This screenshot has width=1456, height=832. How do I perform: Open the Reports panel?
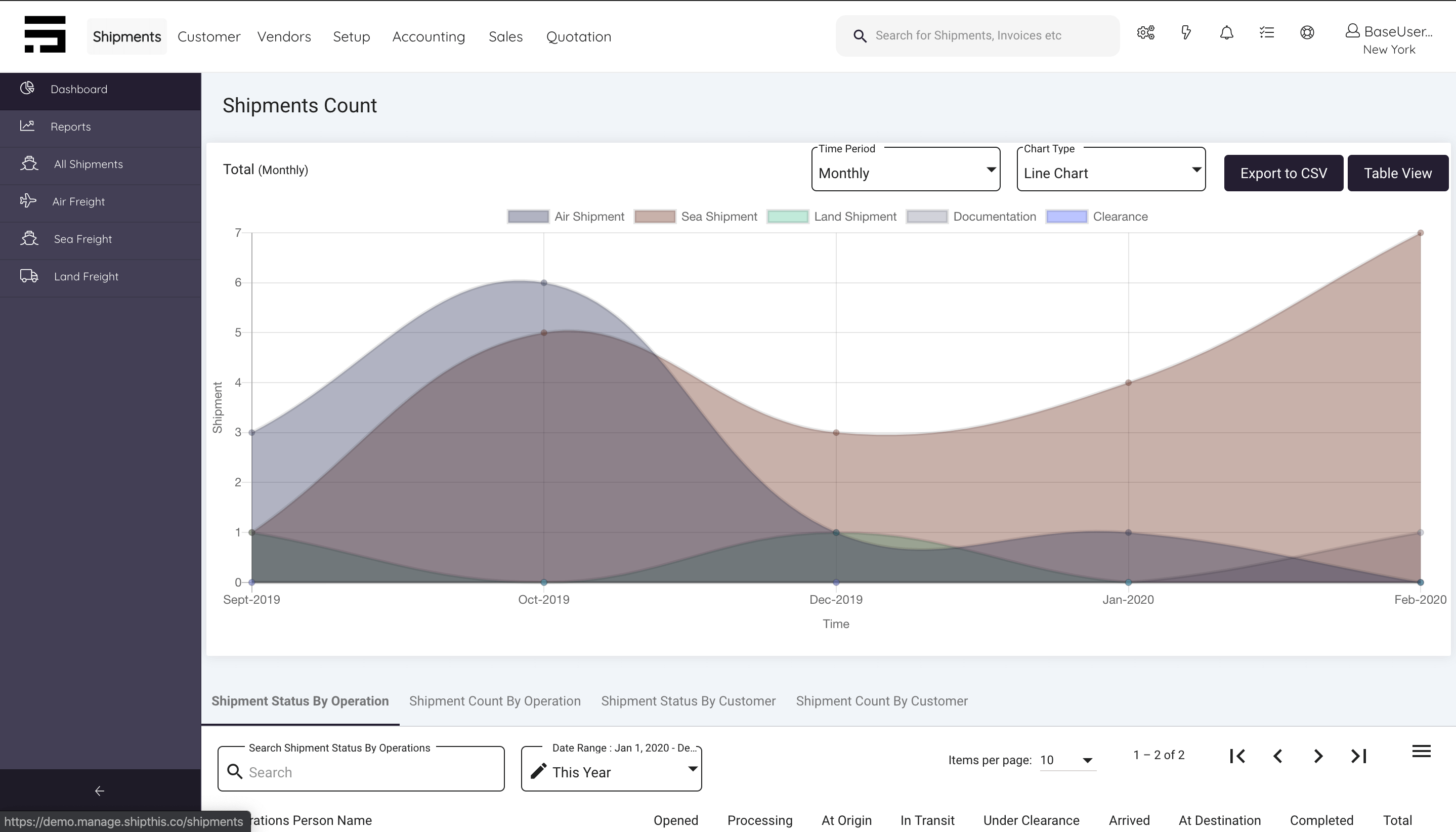pyautogui.click(x=71, y=127)
